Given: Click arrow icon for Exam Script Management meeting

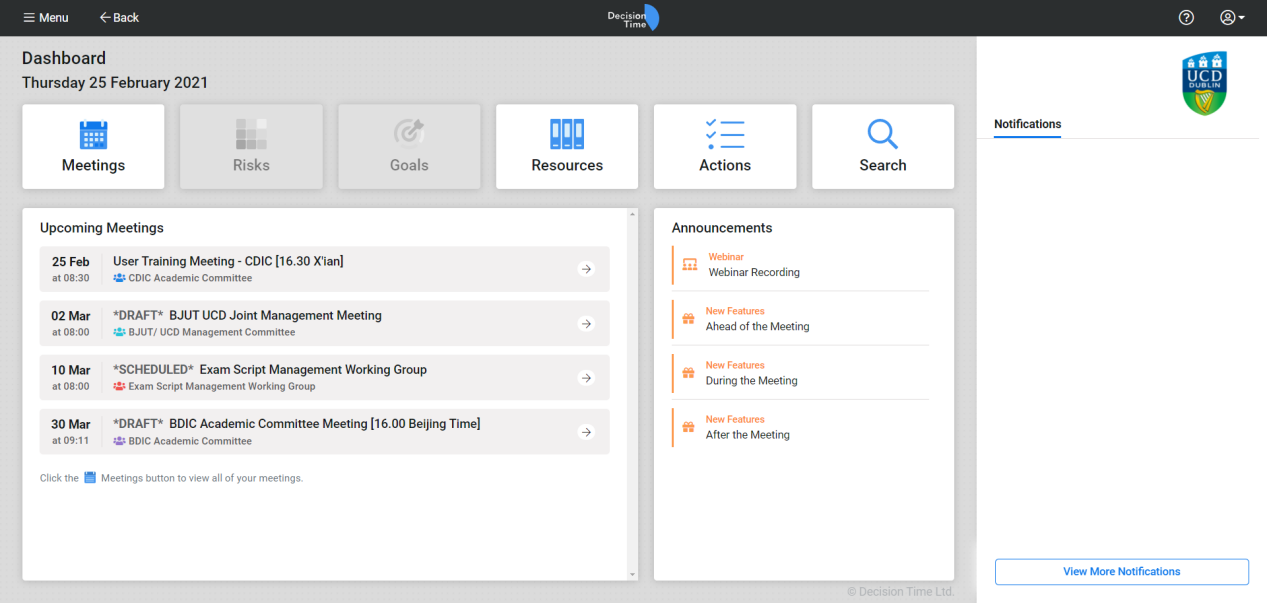Looking at the screenshot, I should point(586,378).
